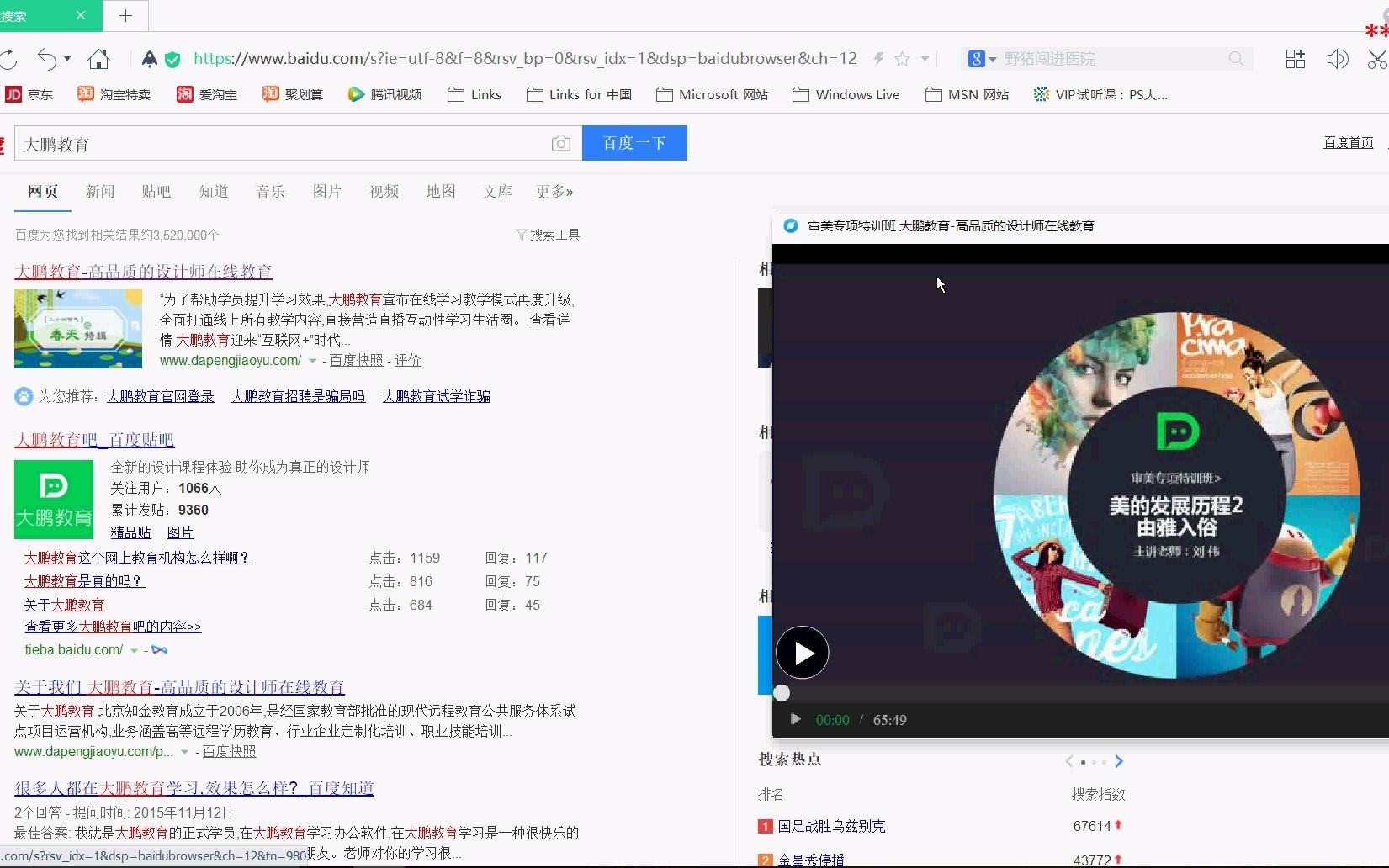Switch to the 地图 tab
Image resolution: width=1389 pixels, height=868 pixels.
point(441,192)
